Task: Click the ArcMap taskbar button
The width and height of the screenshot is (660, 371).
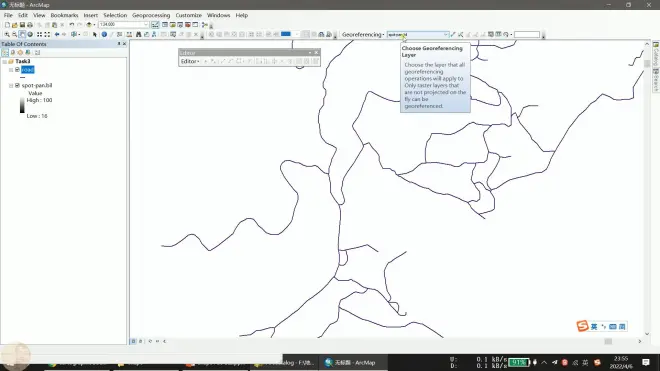Action: [x=351, y=363]
